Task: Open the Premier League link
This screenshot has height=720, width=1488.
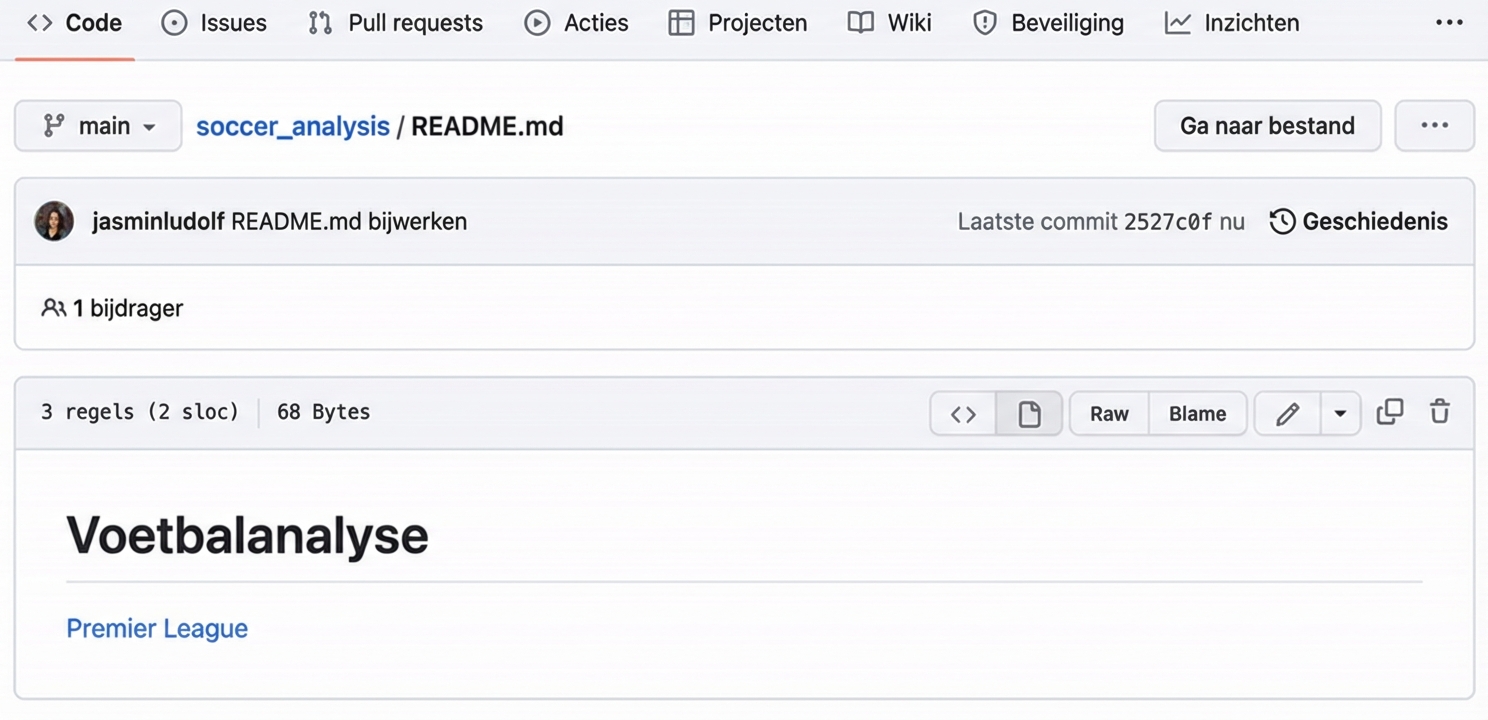Action: point(157,628)
